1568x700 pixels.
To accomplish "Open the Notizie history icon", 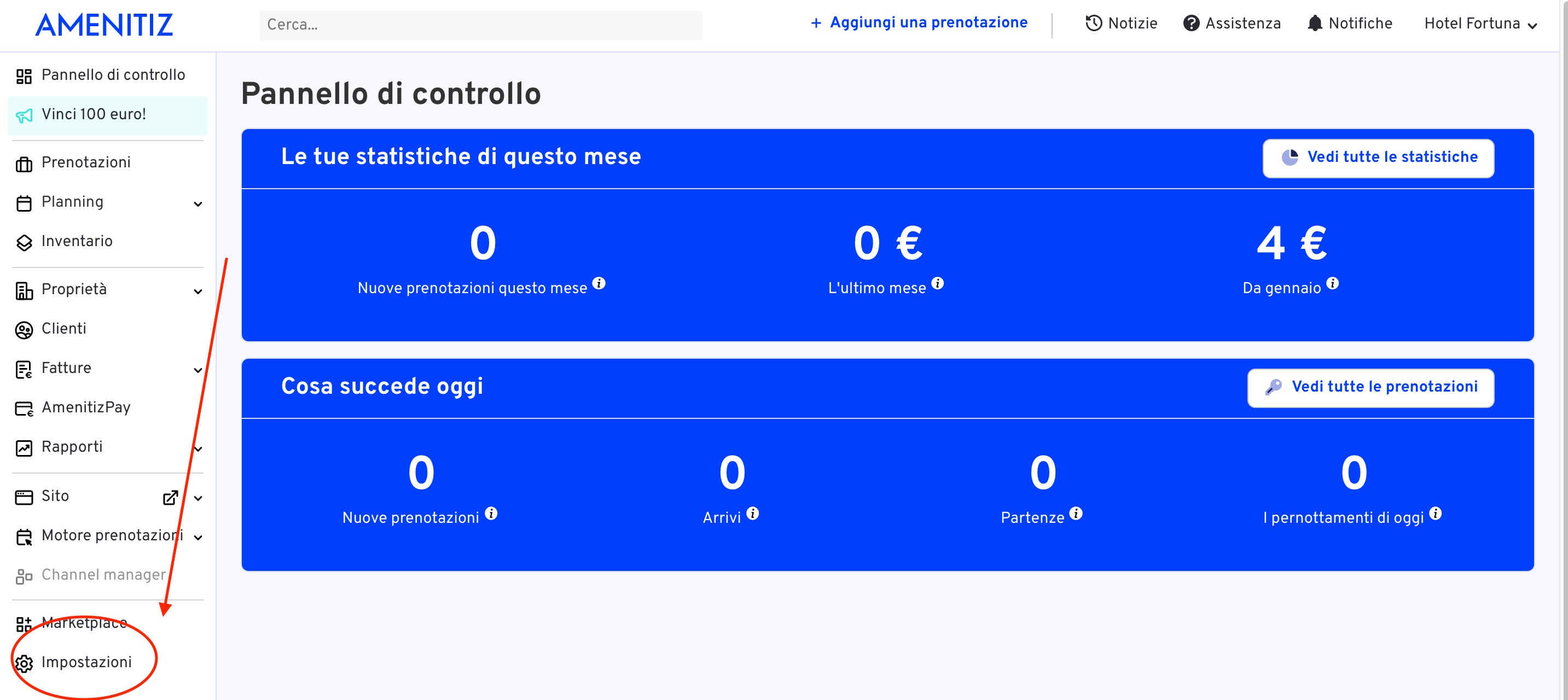I will (1093, 23).
